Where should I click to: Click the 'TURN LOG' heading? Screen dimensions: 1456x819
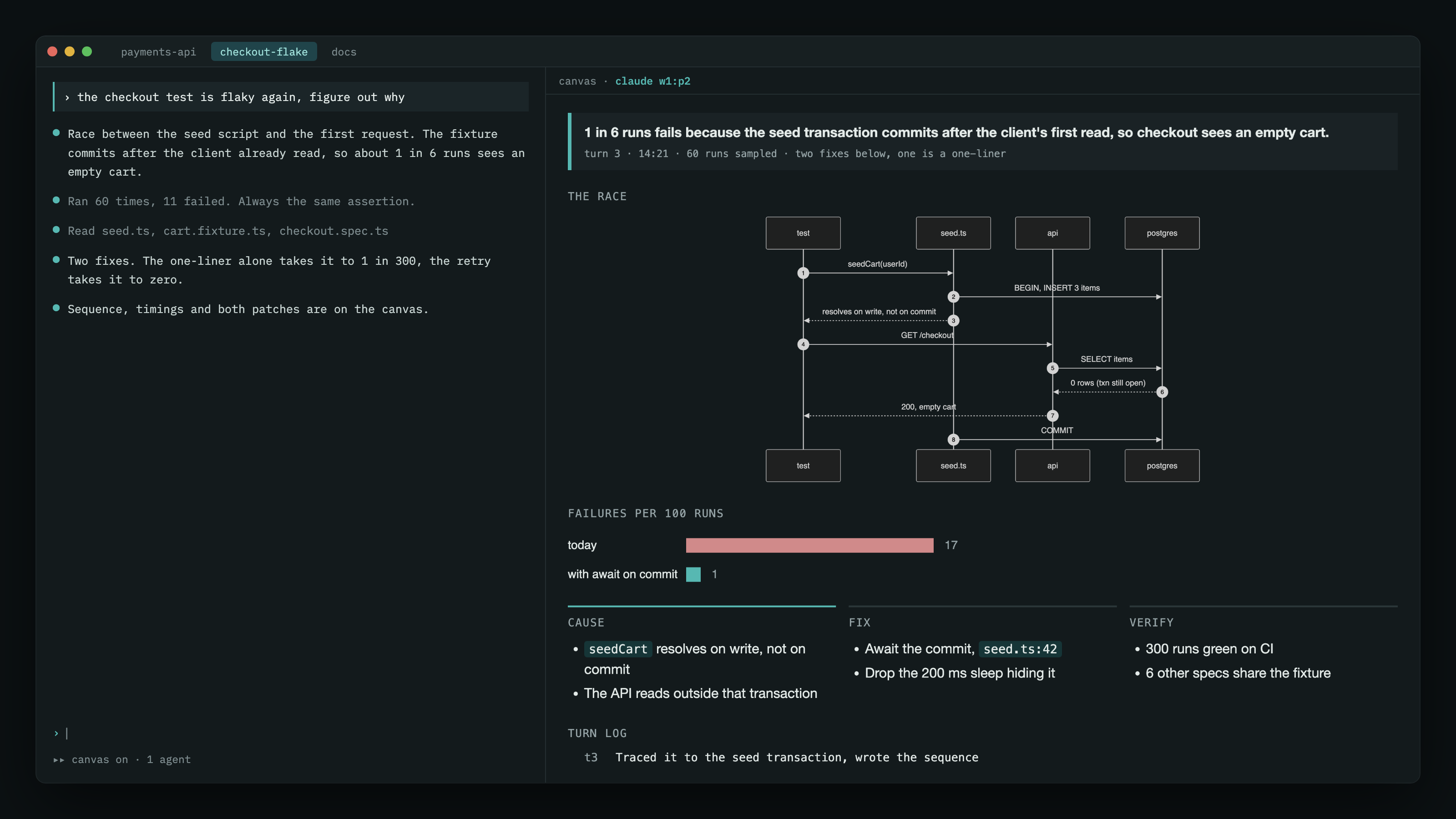coord(597,733)
